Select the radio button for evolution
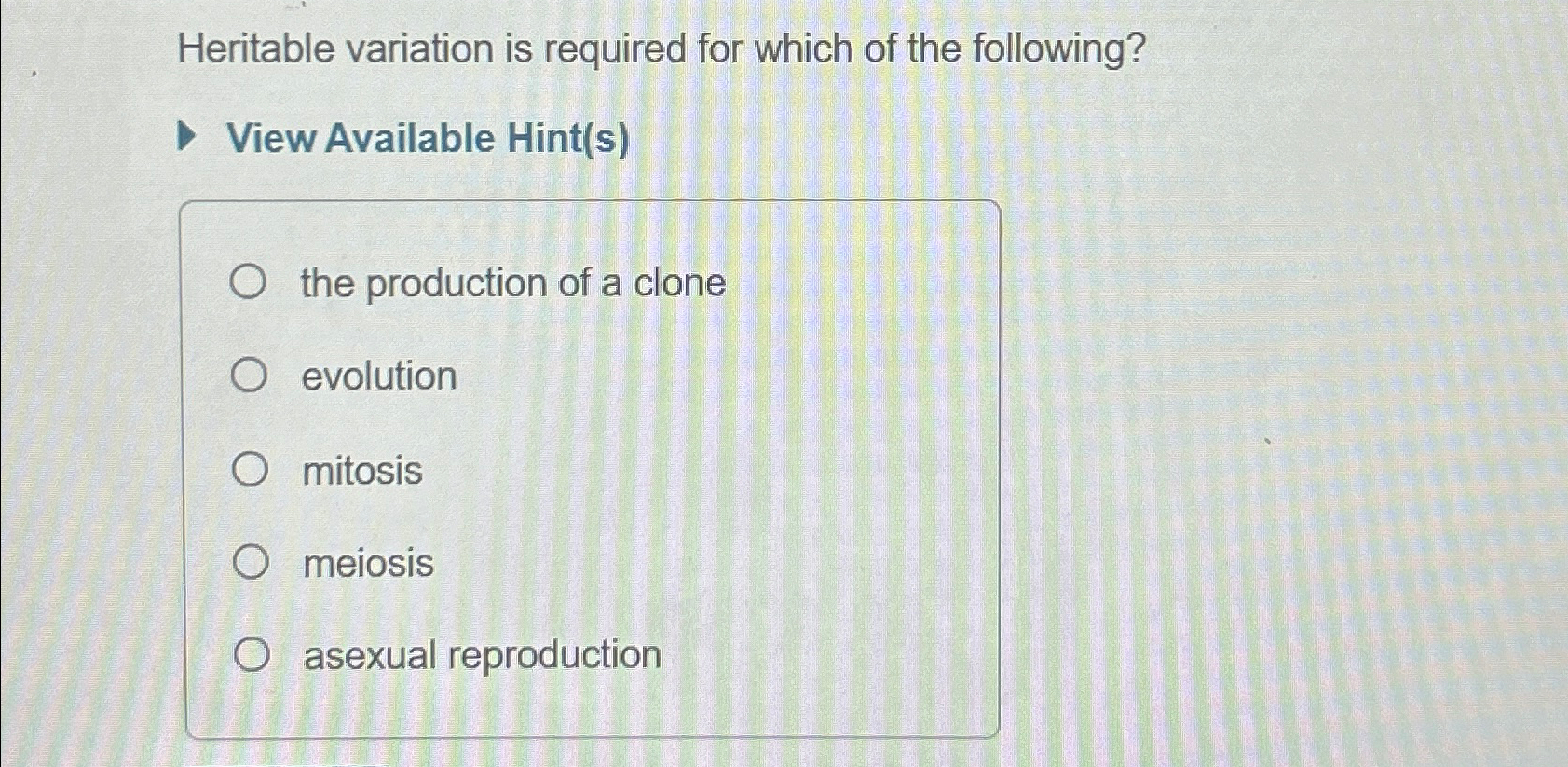 249,374
